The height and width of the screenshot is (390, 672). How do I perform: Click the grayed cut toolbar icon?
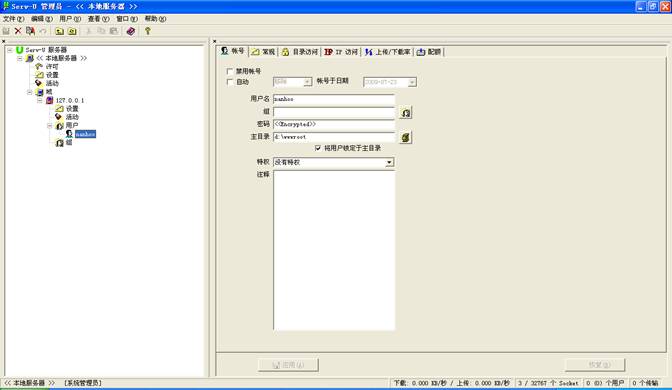tap(89, 31)
